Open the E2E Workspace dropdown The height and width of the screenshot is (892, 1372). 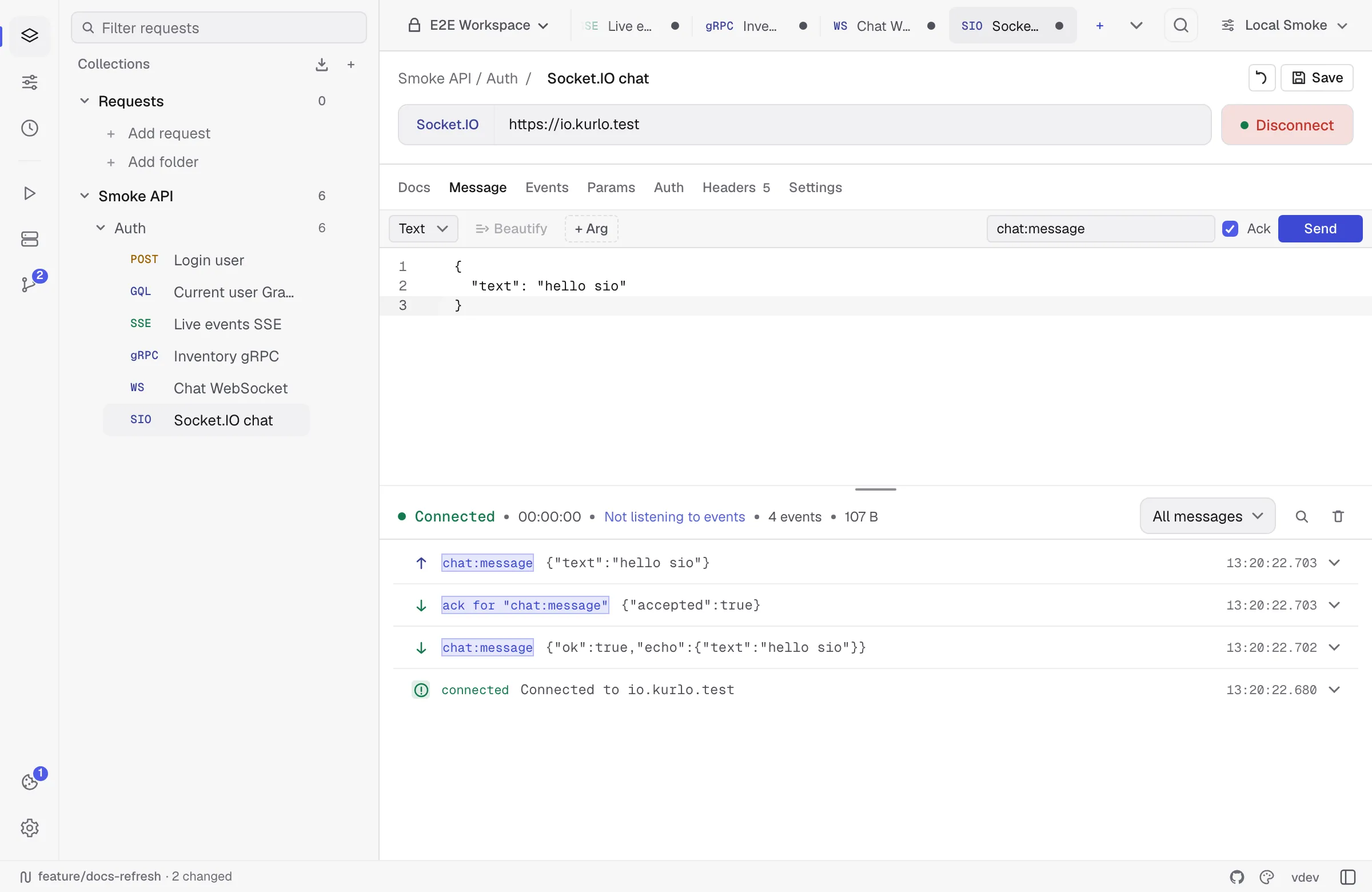coord(478,25)
